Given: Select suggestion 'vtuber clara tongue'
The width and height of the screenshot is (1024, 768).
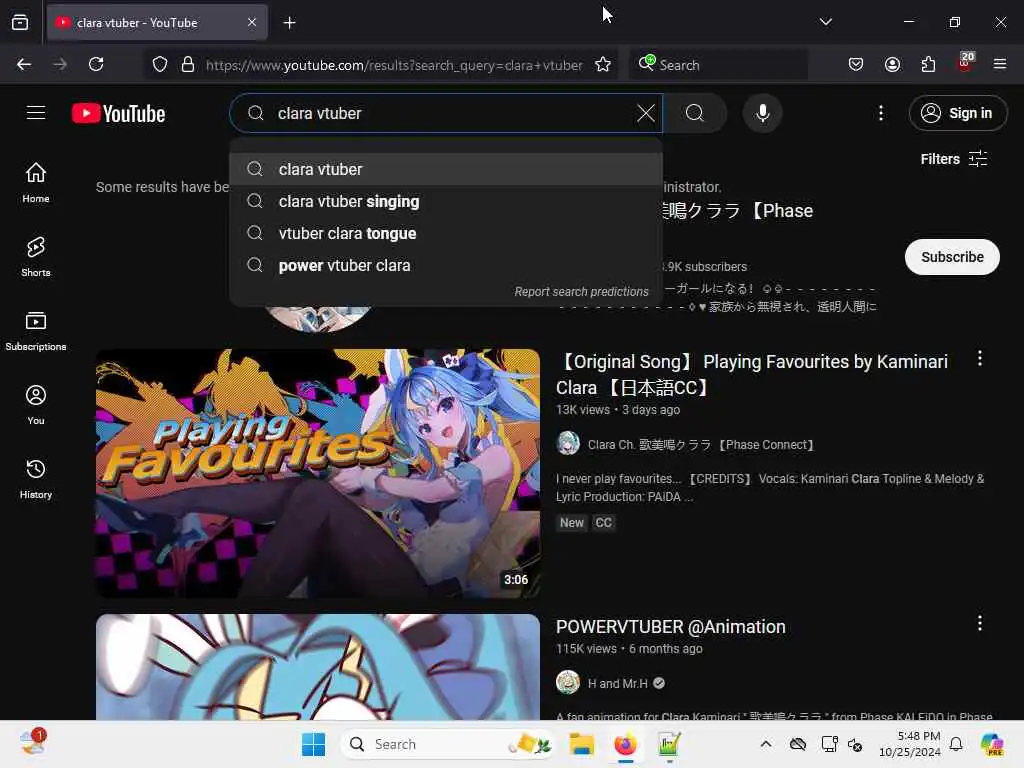Looking at the screenshot, I should click(446, 233).
